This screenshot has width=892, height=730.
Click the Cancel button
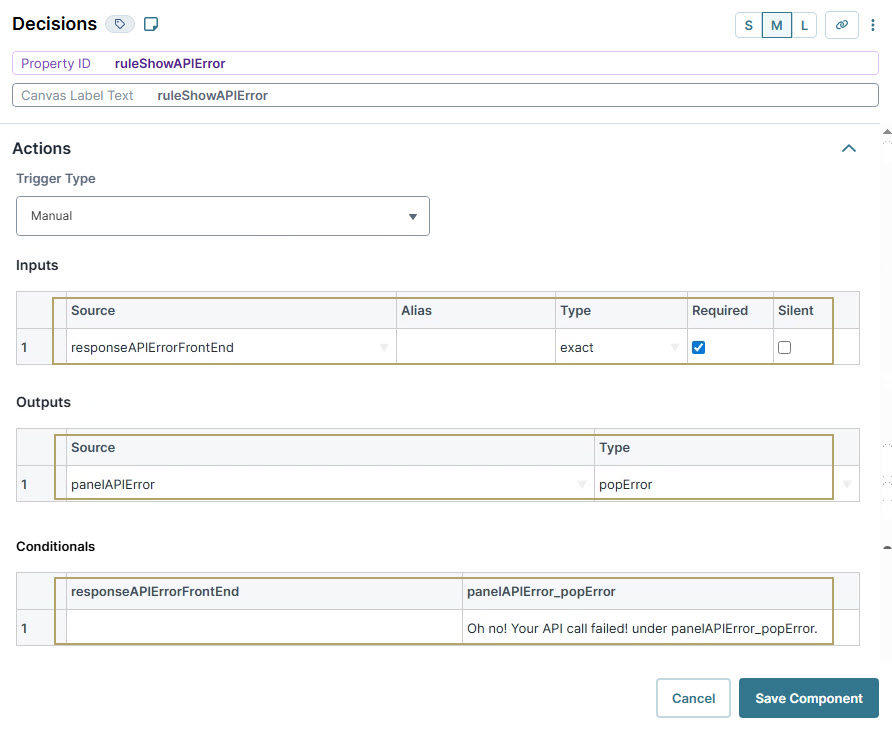pos(693,698)
